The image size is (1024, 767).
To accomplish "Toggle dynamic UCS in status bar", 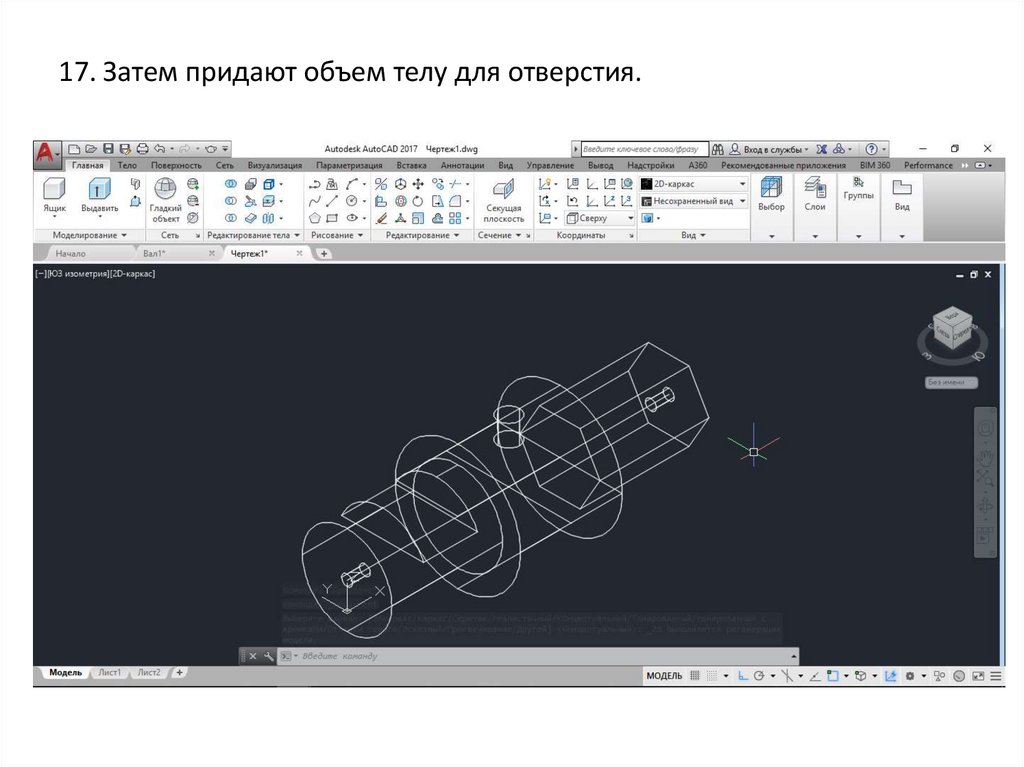I will [890, 676].
